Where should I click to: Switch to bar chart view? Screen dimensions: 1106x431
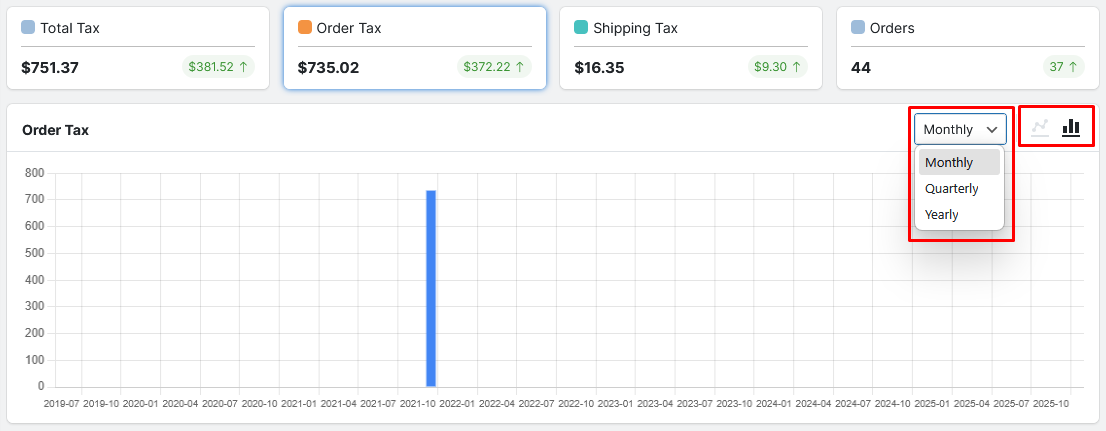coord(1071,127)
